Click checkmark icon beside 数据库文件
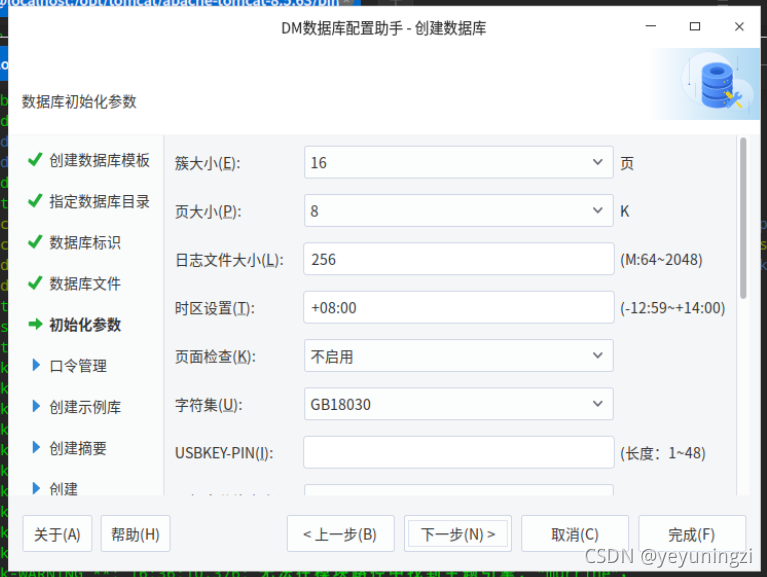The height and width of the screenshot is (577, 767). [x=35, y=283]
